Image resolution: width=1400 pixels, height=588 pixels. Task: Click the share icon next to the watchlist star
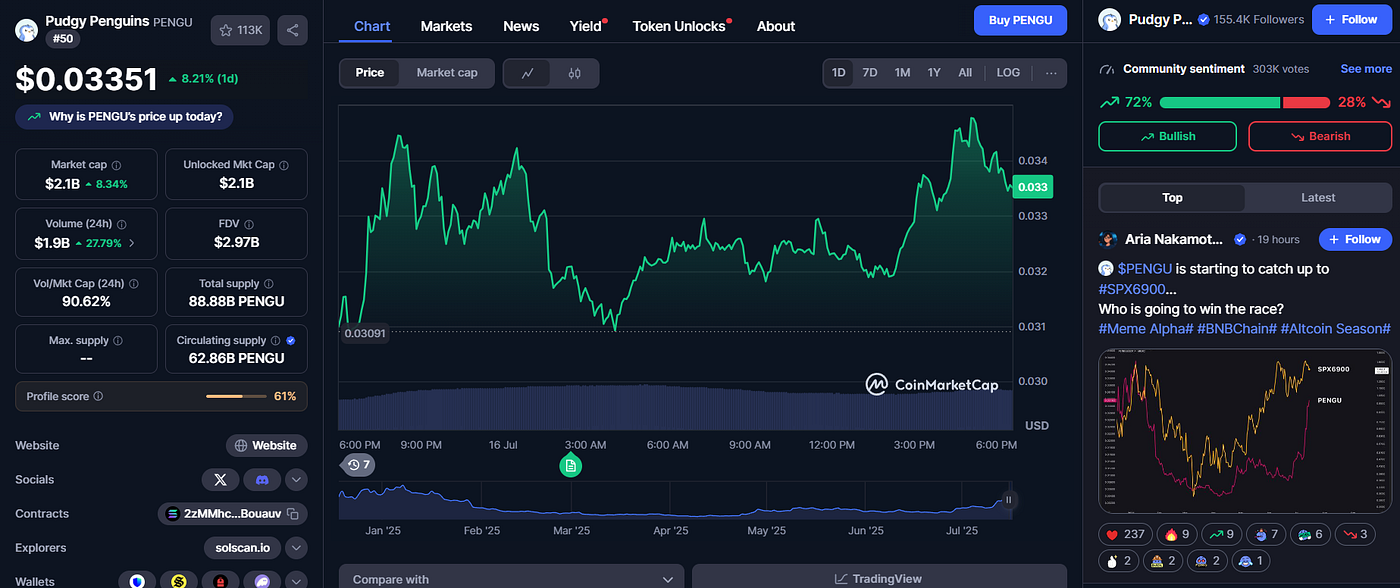(292, 31)
